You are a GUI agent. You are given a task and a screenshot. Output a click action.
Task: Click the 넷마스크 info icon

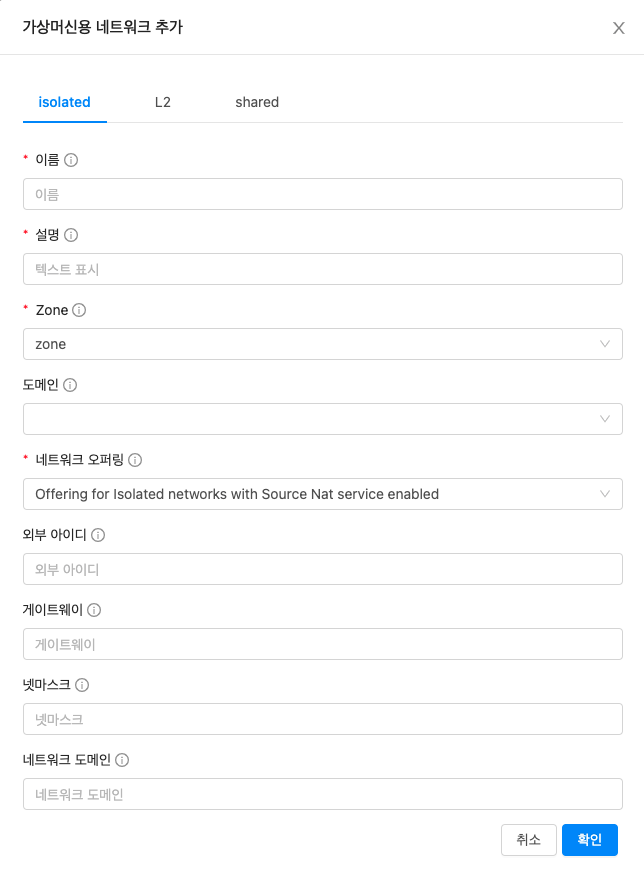pos(82,685)
